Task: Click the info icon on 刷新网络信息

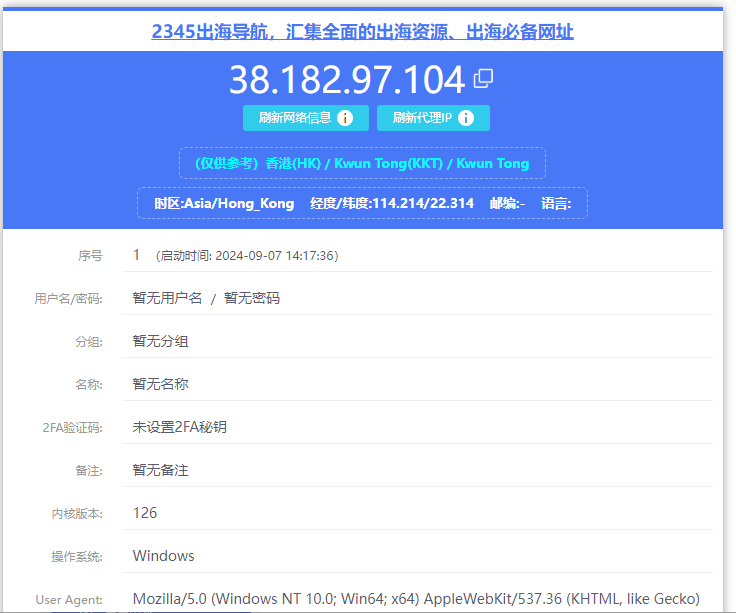Action: tap(346, 118)
